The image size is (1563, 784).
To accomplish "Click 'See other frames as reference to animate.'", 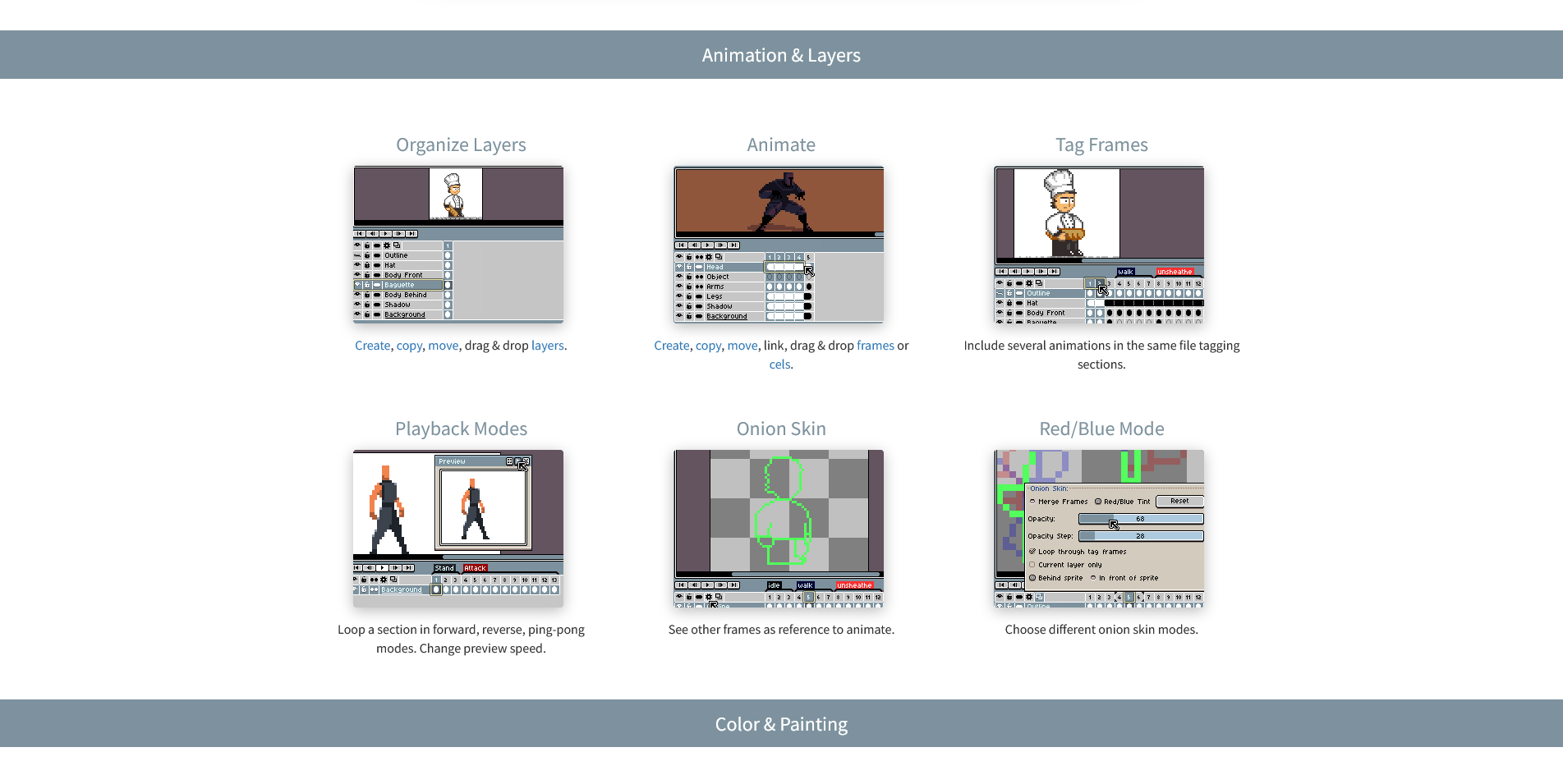I will point(781,630).
